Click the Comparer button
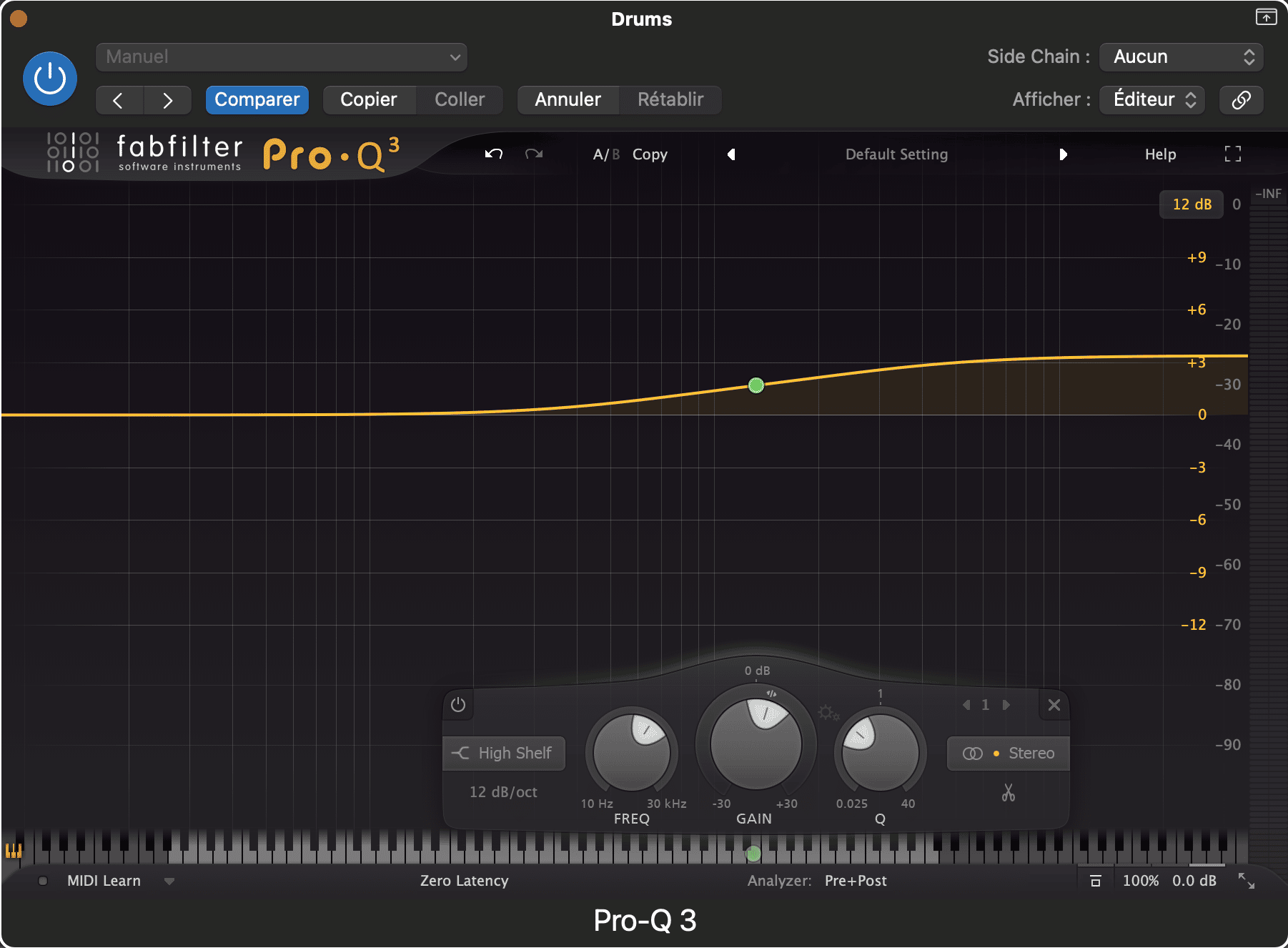Viewport: 1288px width, 948px height. pos(257,99)
